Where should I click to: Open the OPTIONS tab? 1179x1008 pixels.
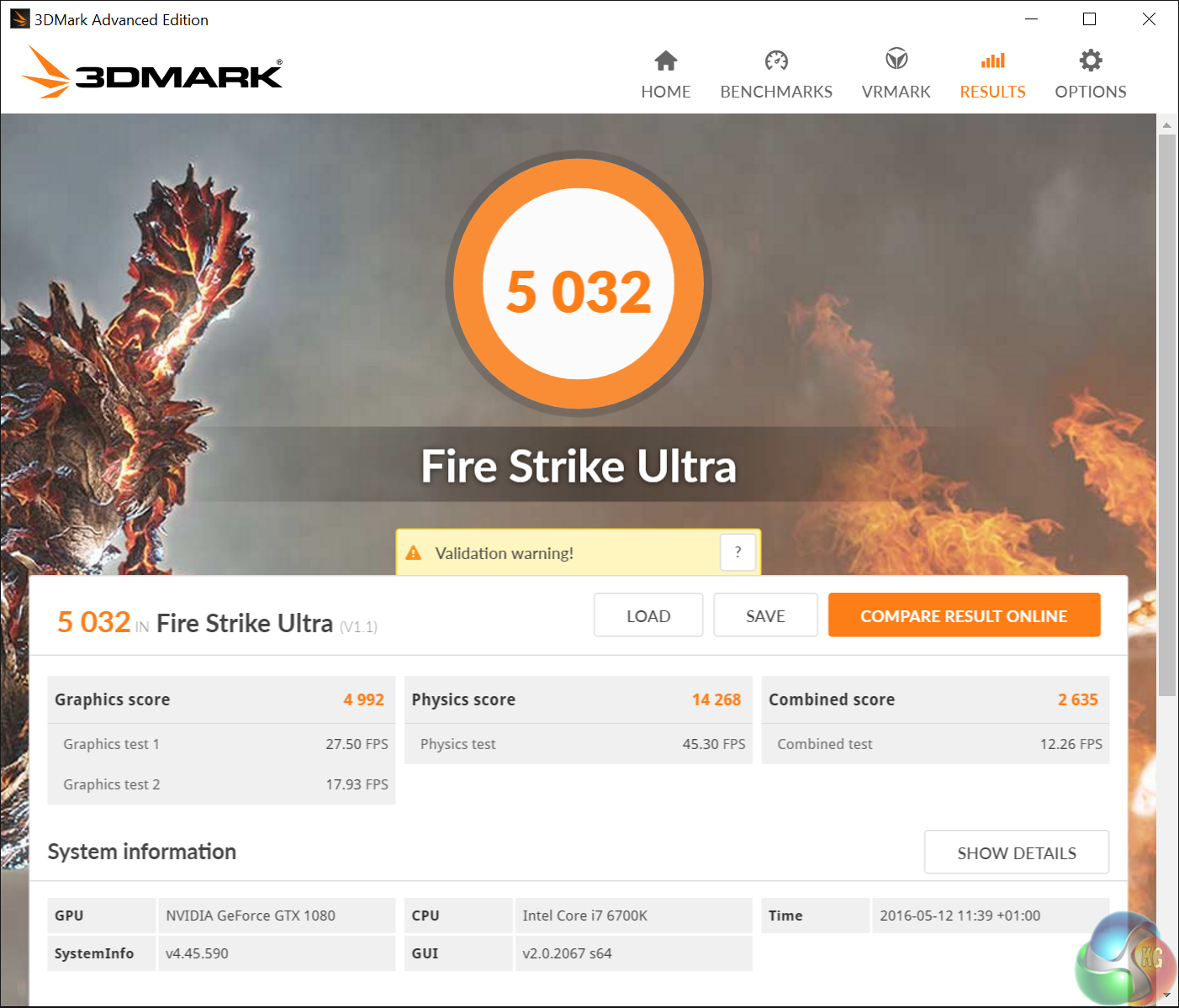[1091, 74]
